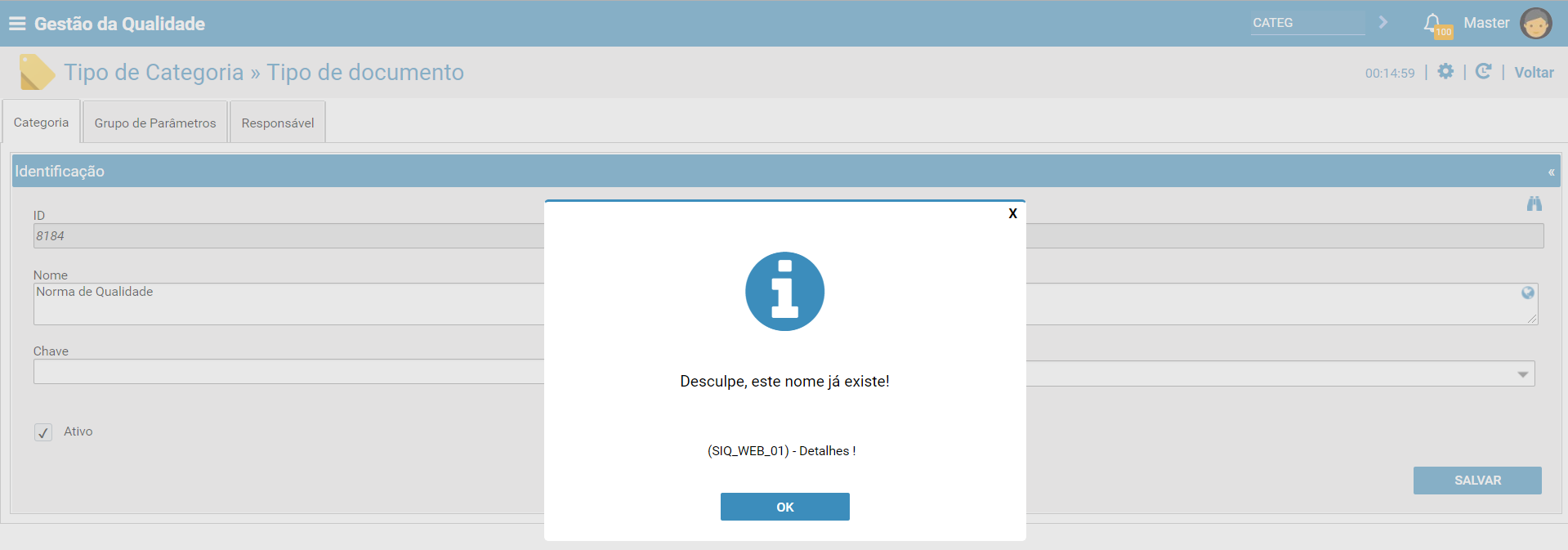The width and height of the screenshot is (1568, 550).
Task: Click the CATEG search field
Action: (1307, 23)
